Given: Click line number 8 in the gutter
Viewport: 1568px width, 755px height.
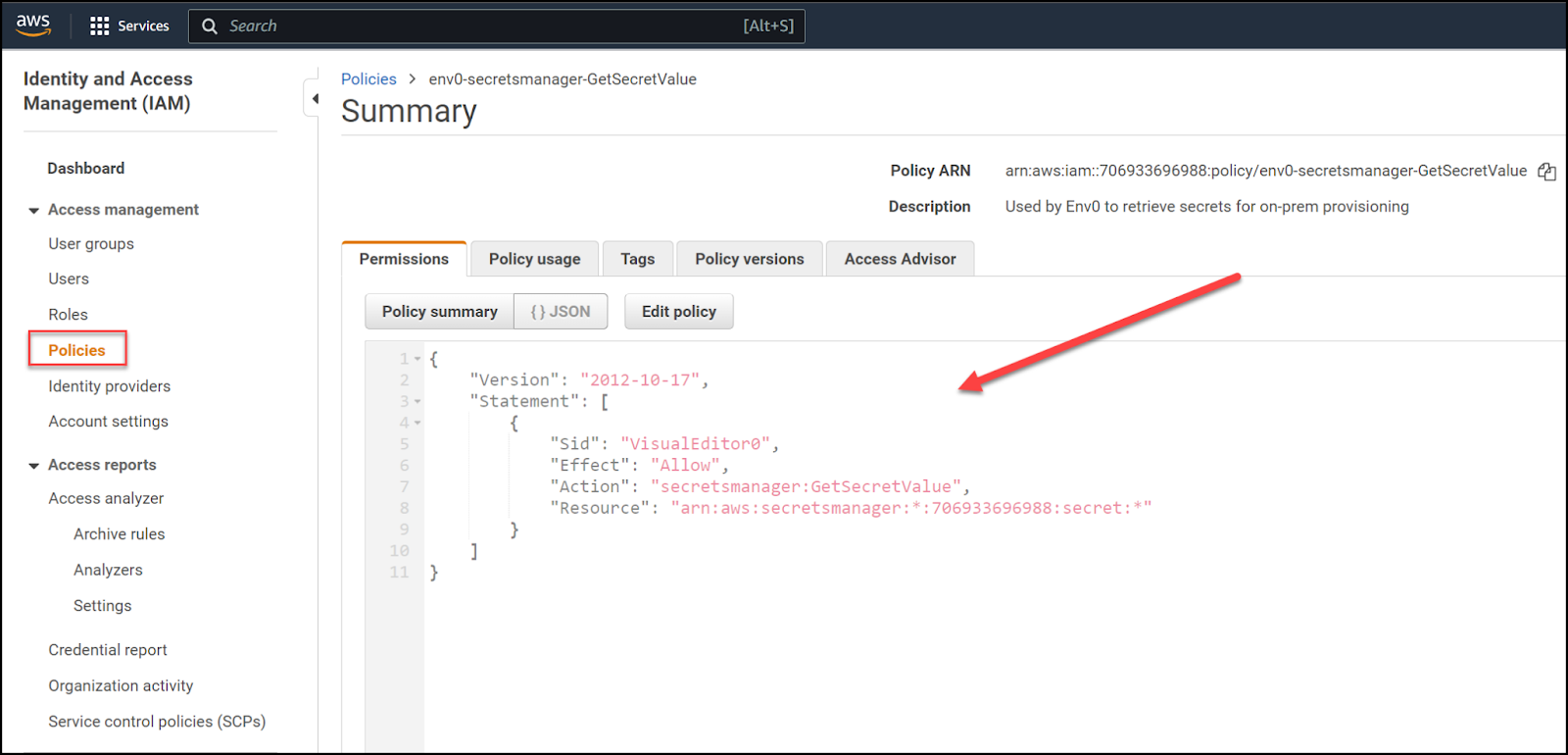Looking at the screenshot, I should (404, 509).
